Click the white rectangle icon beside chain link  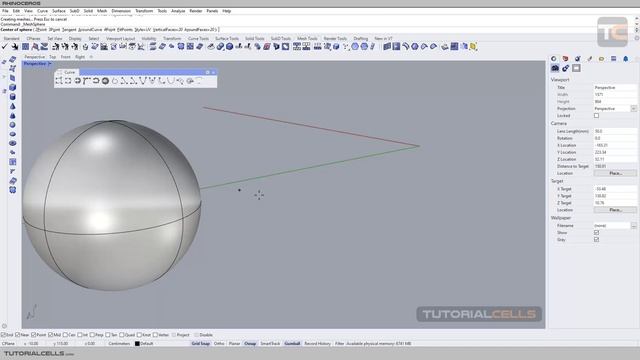[576, 68]
